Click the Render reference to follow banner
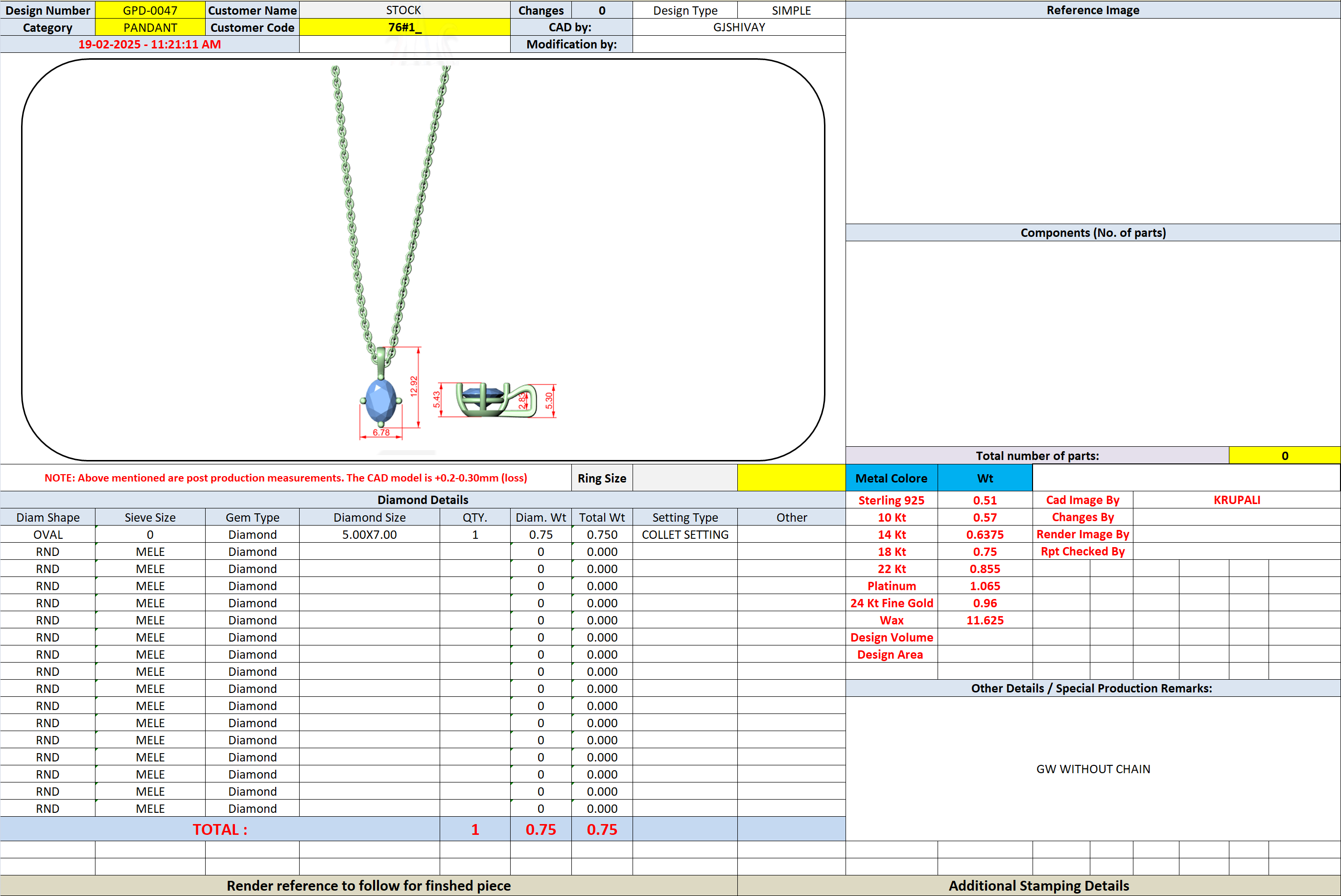This screenshot has width=1341, height=896. 369,886
